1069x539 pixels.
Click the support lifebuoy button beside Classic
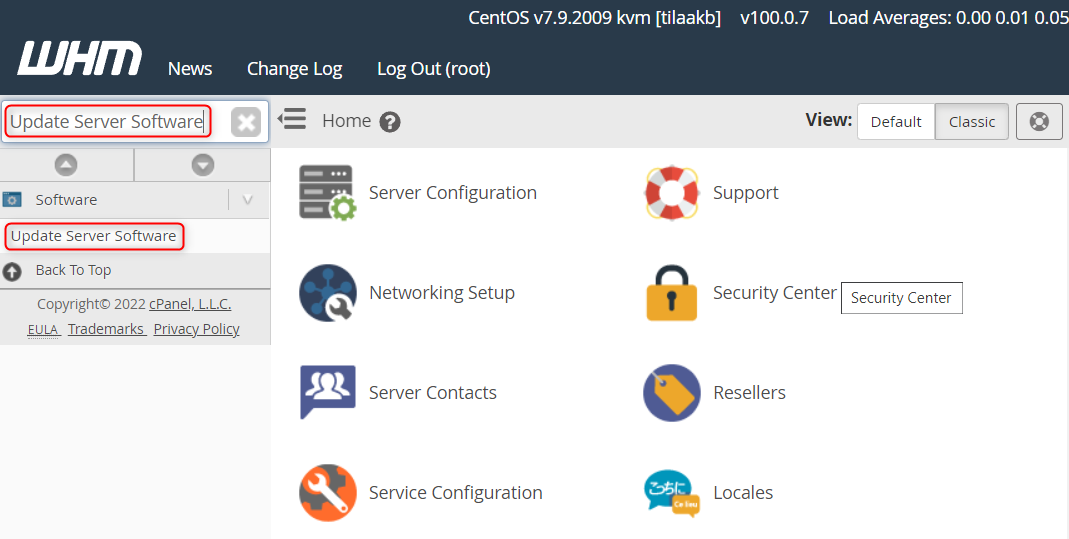pyautogui.click(x=1039, y=121)
